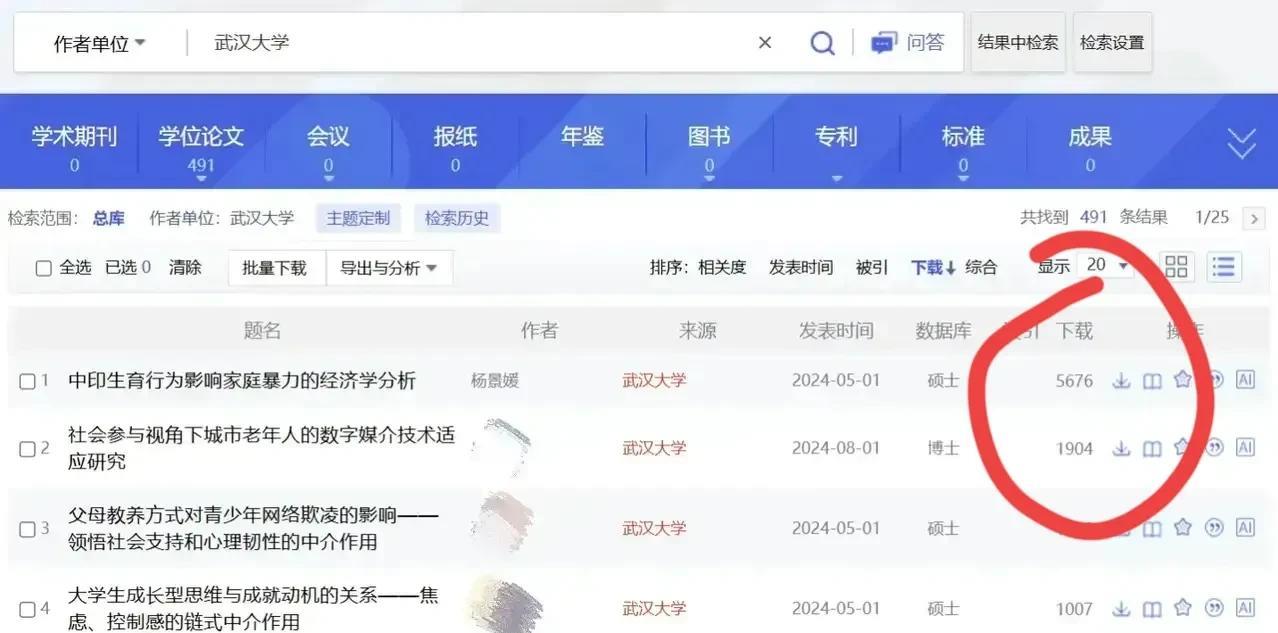Download the 社会参与视角下城市老年人 thesis
This screenshot has height=633, width=1278.
coord(1122,448)
